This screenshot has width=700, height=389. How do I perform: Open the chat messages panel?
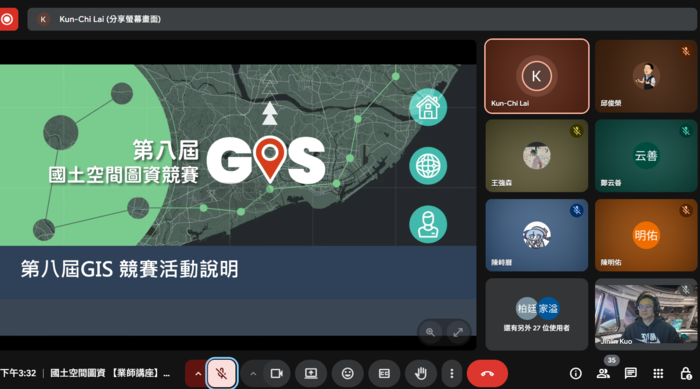pyautogui.click(x=630, y=373)
